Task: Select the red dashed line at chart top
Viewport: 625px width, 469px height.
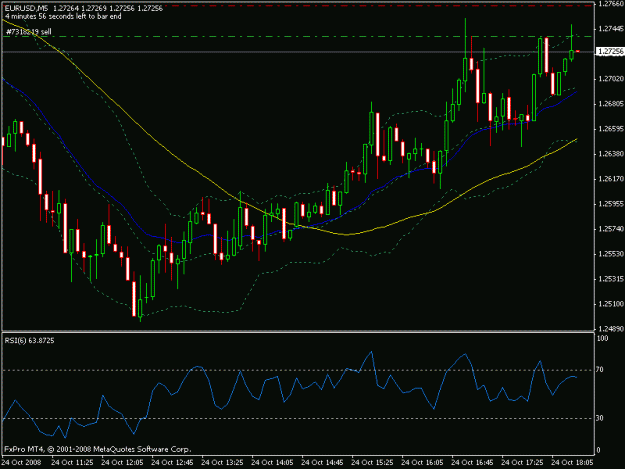Action: pos(298,6)
